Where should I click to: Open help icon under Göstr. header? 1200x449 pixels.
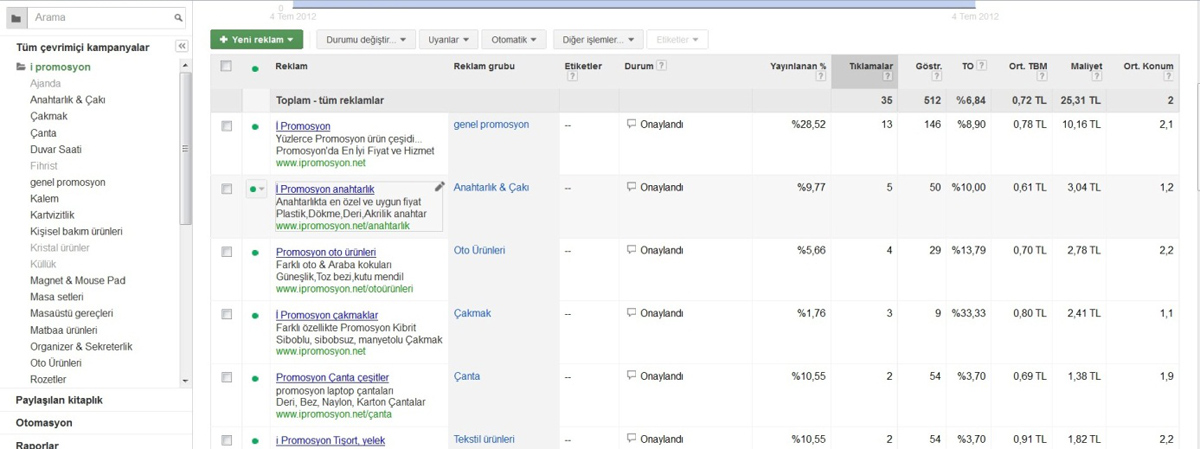coord(936,76)
